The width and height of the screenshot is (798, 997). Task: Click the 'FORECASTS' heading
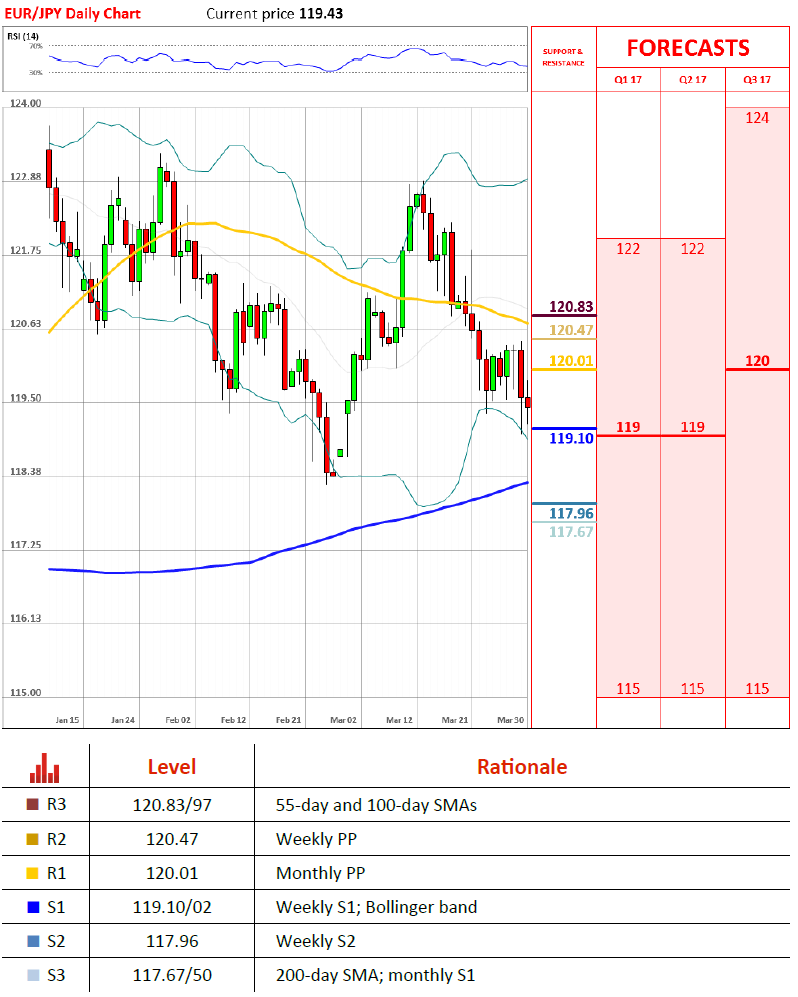pos(688,48)
